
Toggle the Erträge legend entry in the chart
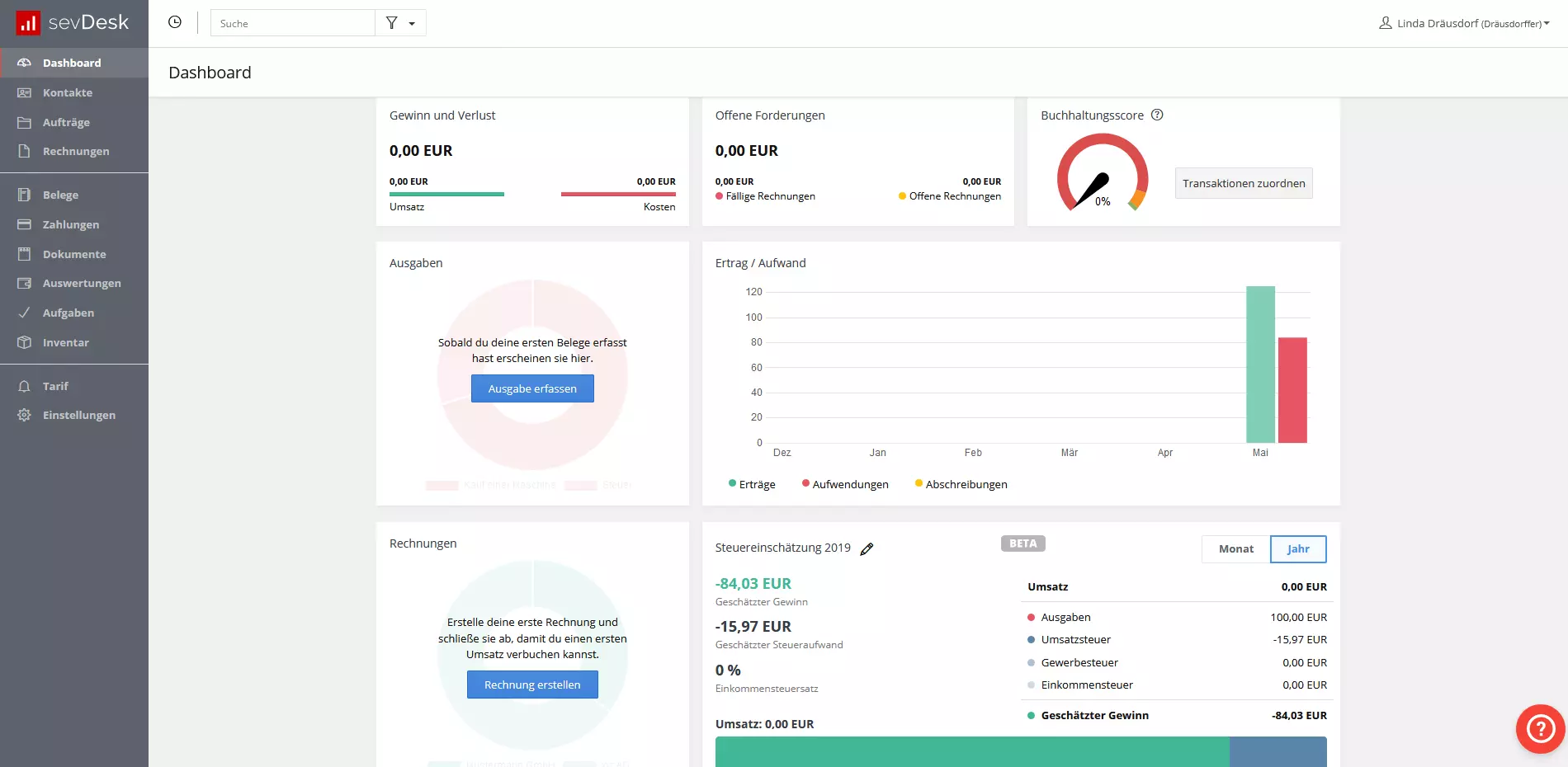point(751,484)
